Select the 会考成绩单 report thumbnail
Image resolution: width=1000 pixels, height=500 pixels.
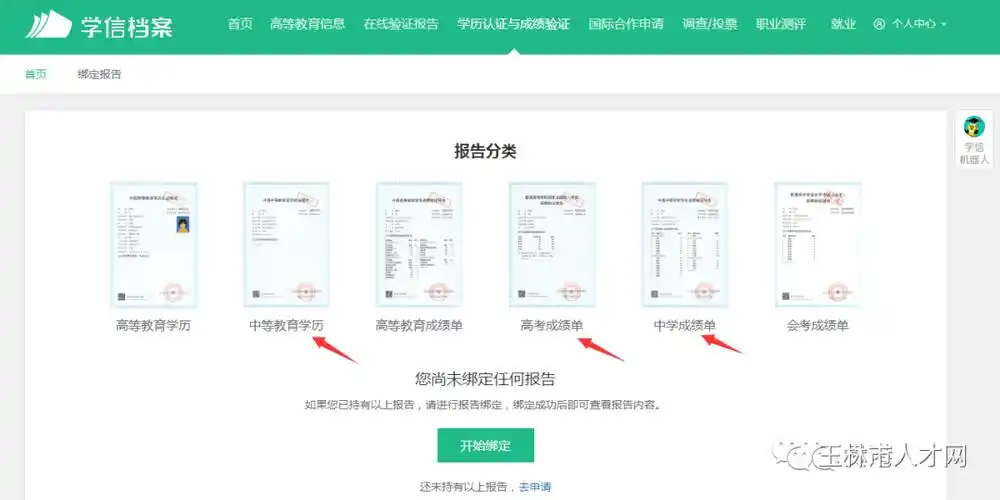click(818, 245)
